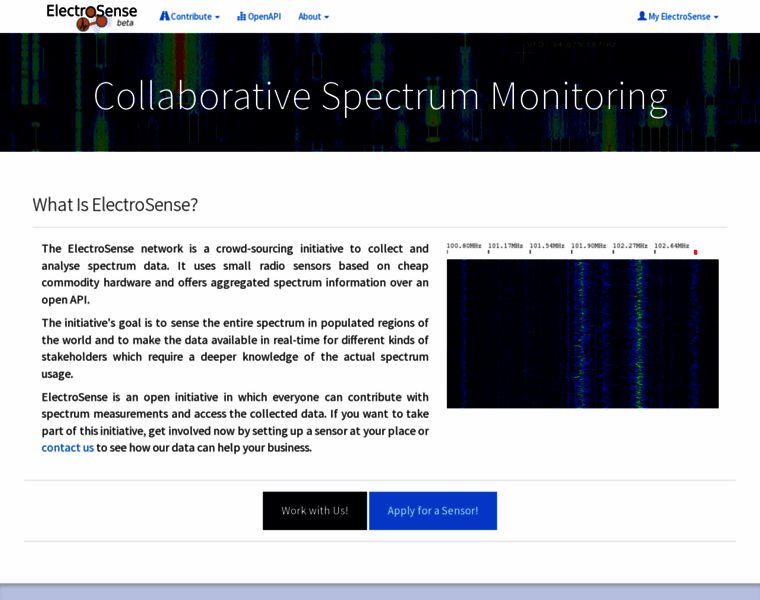This screenshot has height=600, width=760.
Task: Open the OpenAPI page
Action: [x=259, y=16]
